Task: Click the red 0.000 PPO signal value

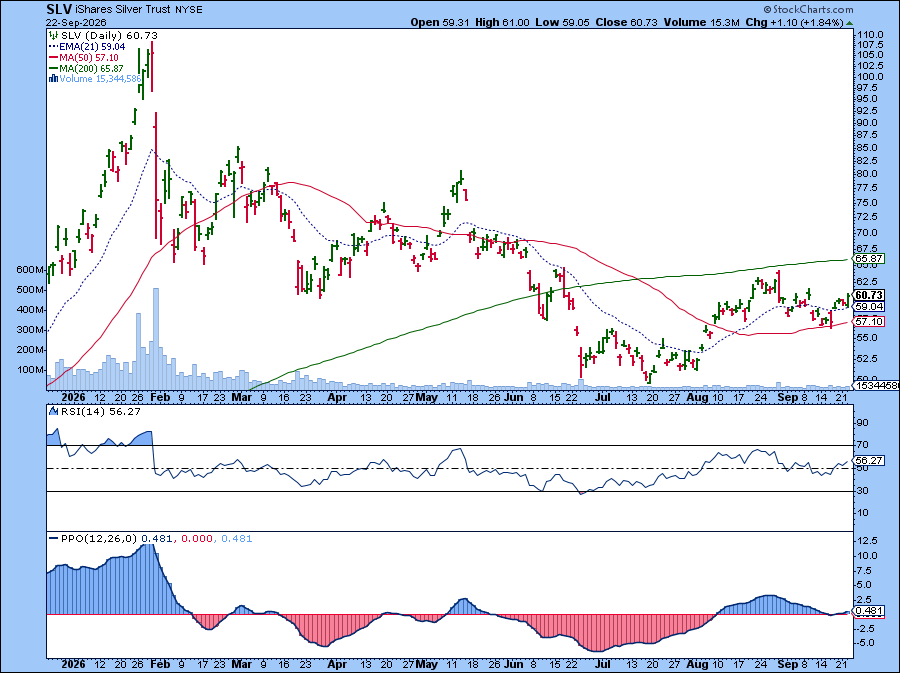Action: pyautogui.click(x=196, y=539)
